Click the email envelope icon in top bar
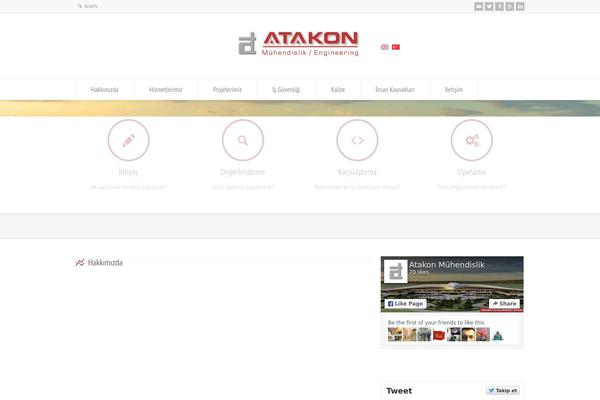Image resolution: width=600 pixels, height=400 pixels. click(x=478, y=6)
